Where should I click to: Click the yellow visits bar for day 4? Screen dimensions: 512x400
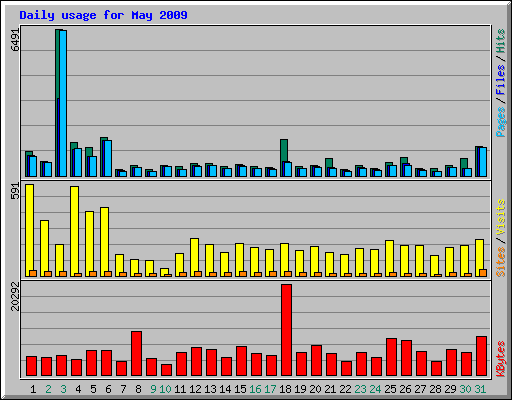click(74, 231)
